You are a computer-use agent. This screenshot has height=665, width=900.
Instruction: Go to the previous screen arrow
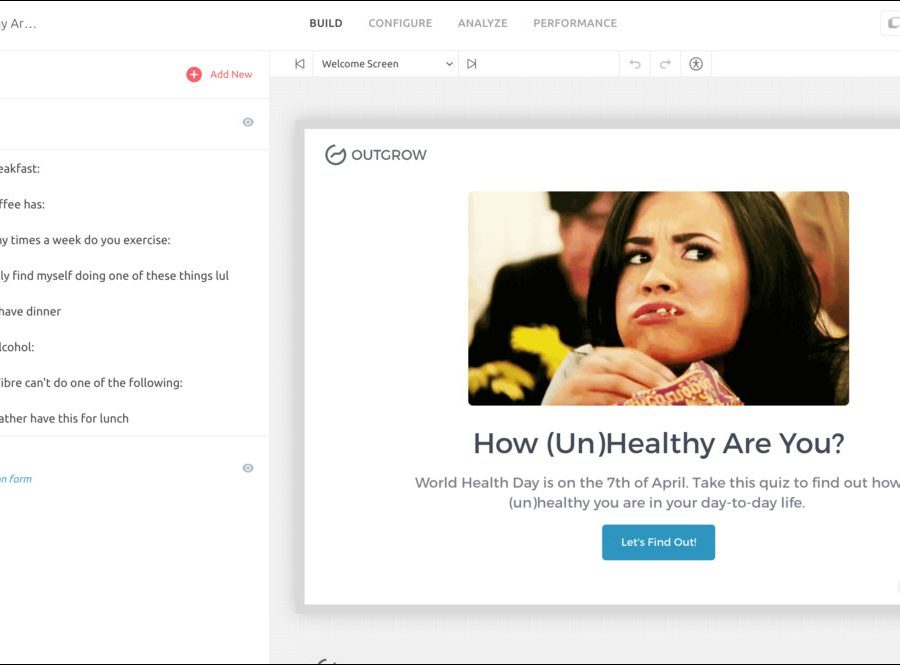299,64
